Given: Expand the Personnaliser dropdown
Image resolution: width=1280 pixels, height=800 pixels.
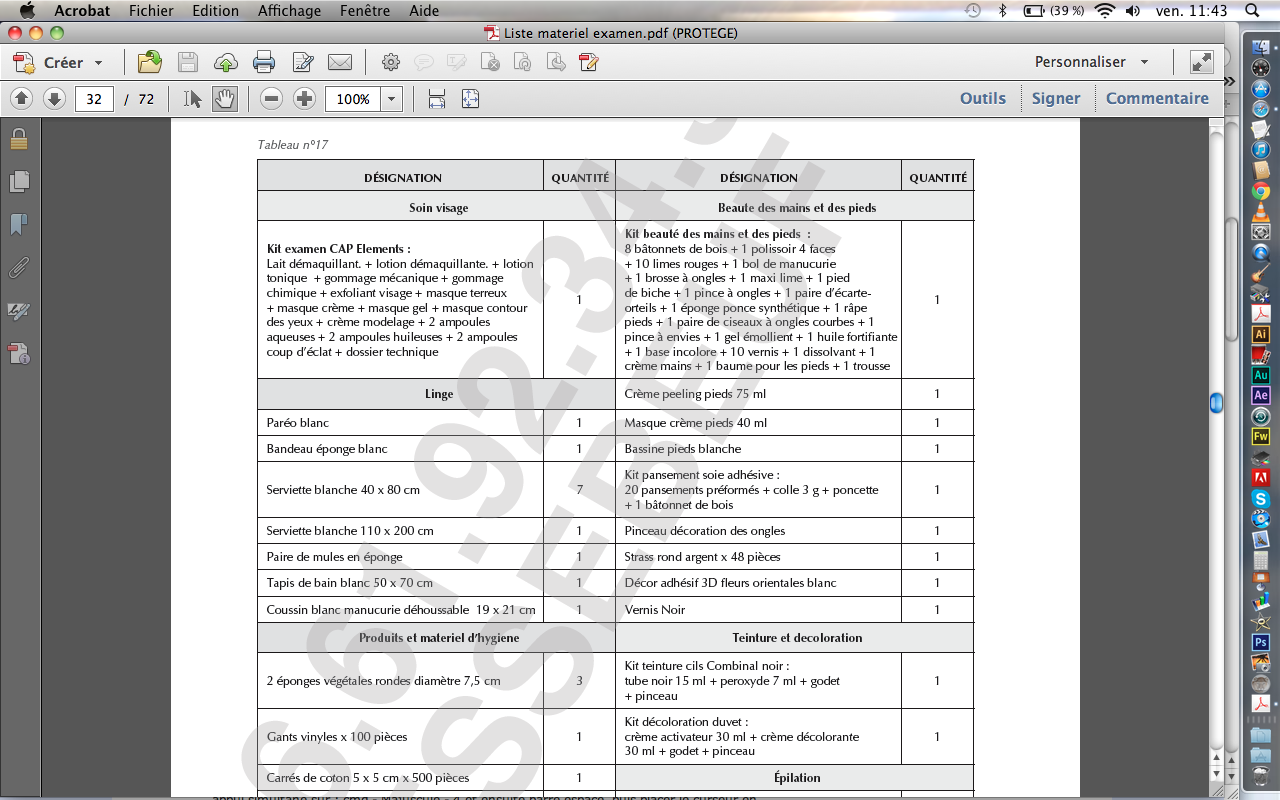Looking at the screenshot, I should (x=1144, y=62).
